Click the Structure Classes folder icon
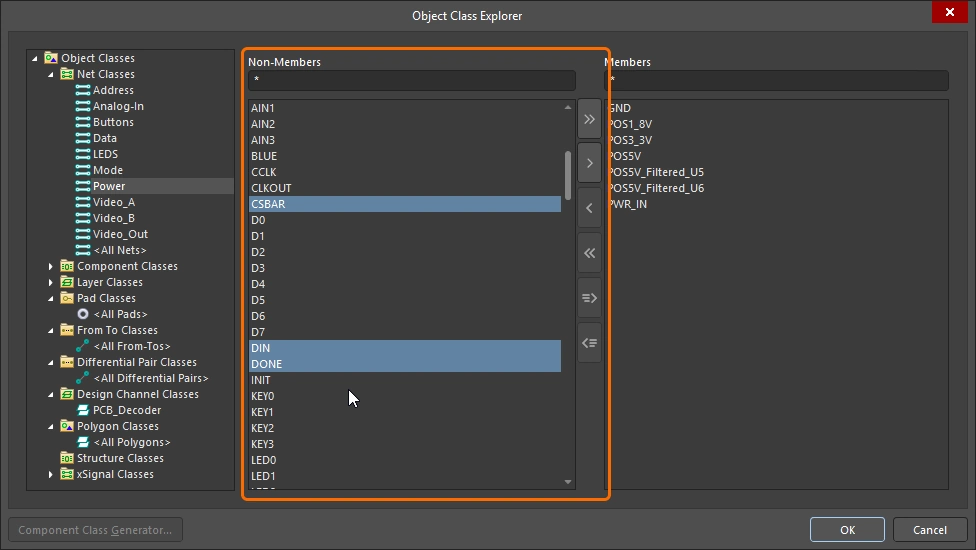Viewport: 976px width, 550px height. (x=67, y=458)
